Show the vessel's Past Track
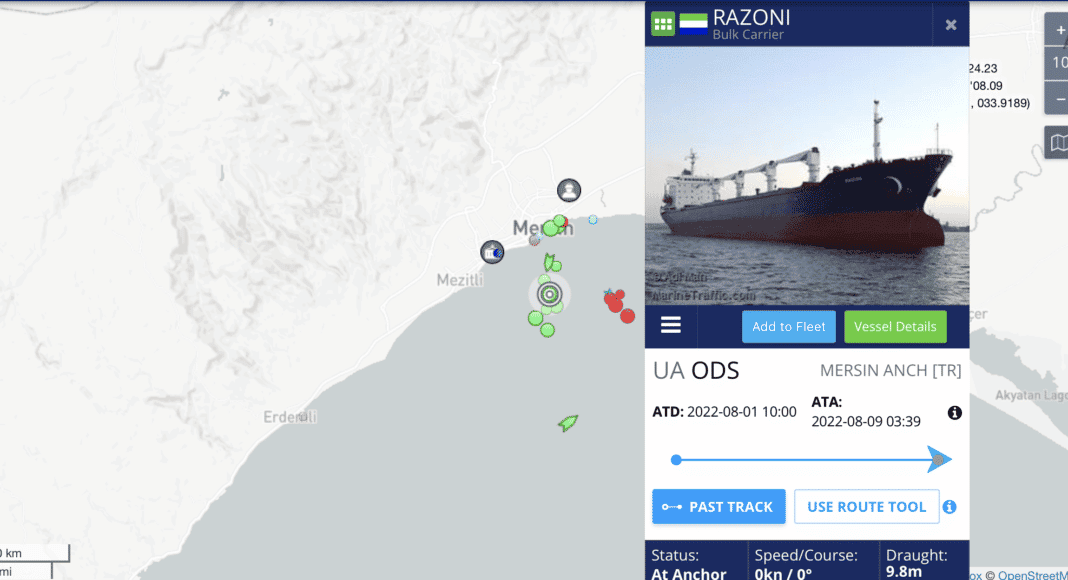1068x580 pixels. point(719,506)
